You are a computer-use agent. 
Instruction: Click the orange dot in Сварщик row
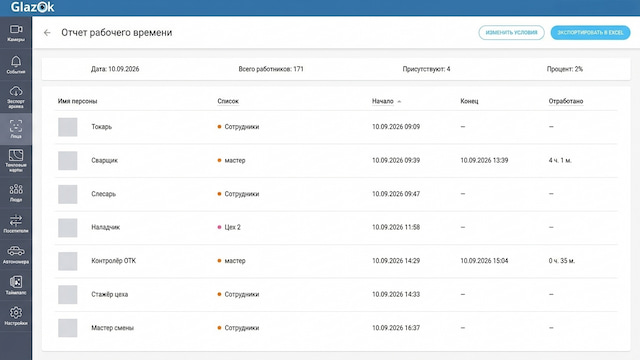(219, 160)
